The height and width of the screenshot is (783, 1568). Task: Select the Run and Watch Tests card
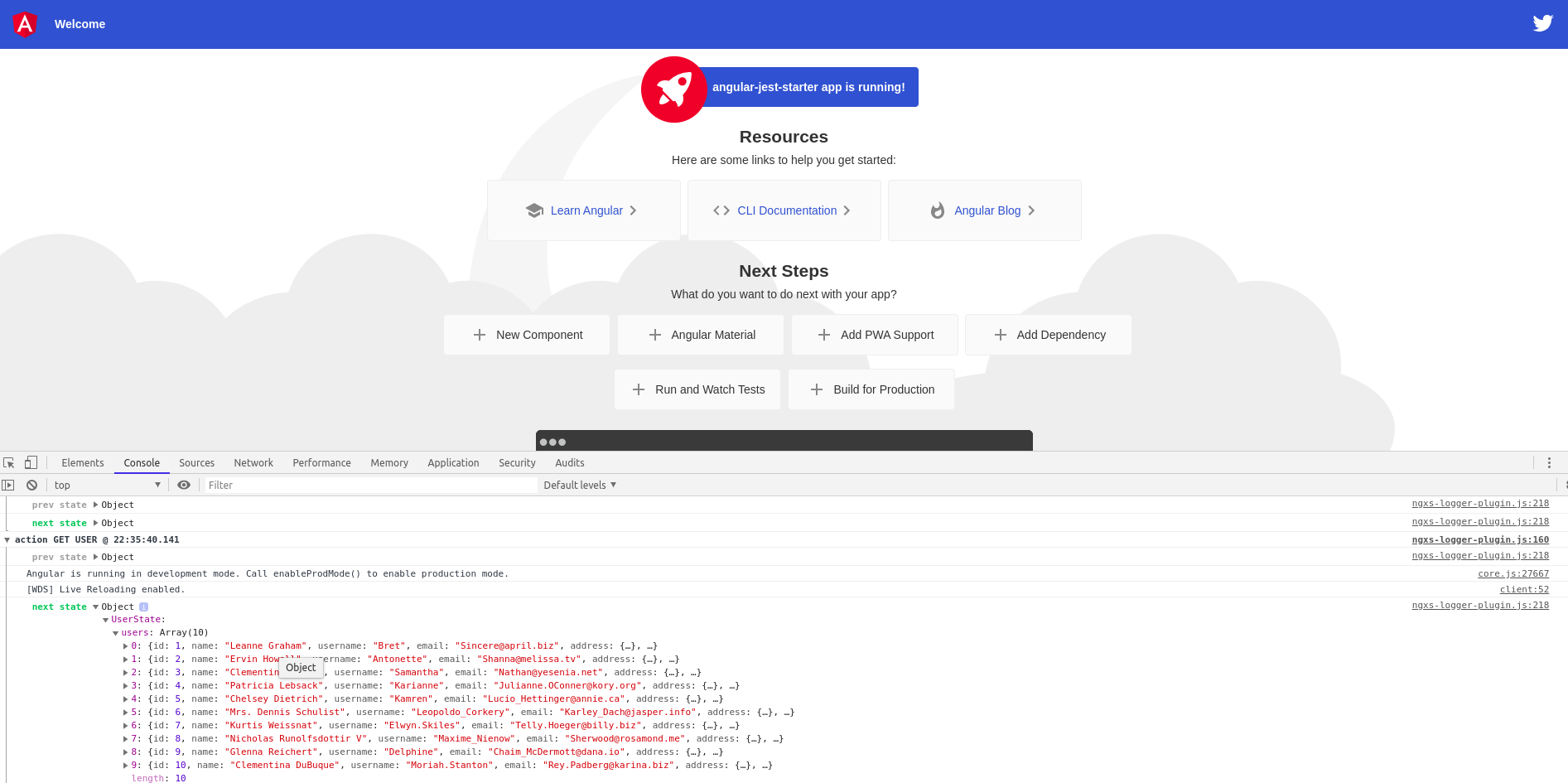(x=697, y=389)
